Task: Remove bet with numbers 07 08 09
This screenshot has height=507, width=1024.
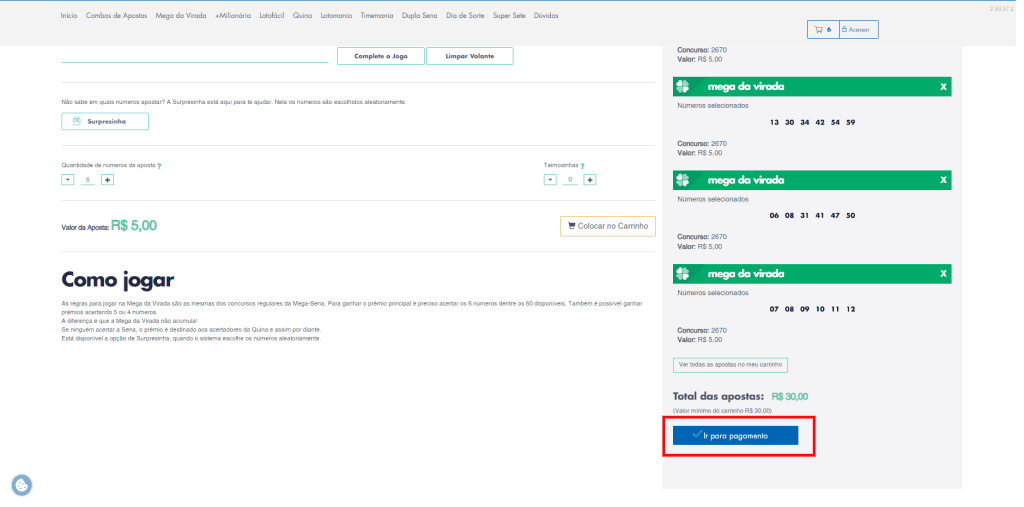Action: click(x=943, y=274)
